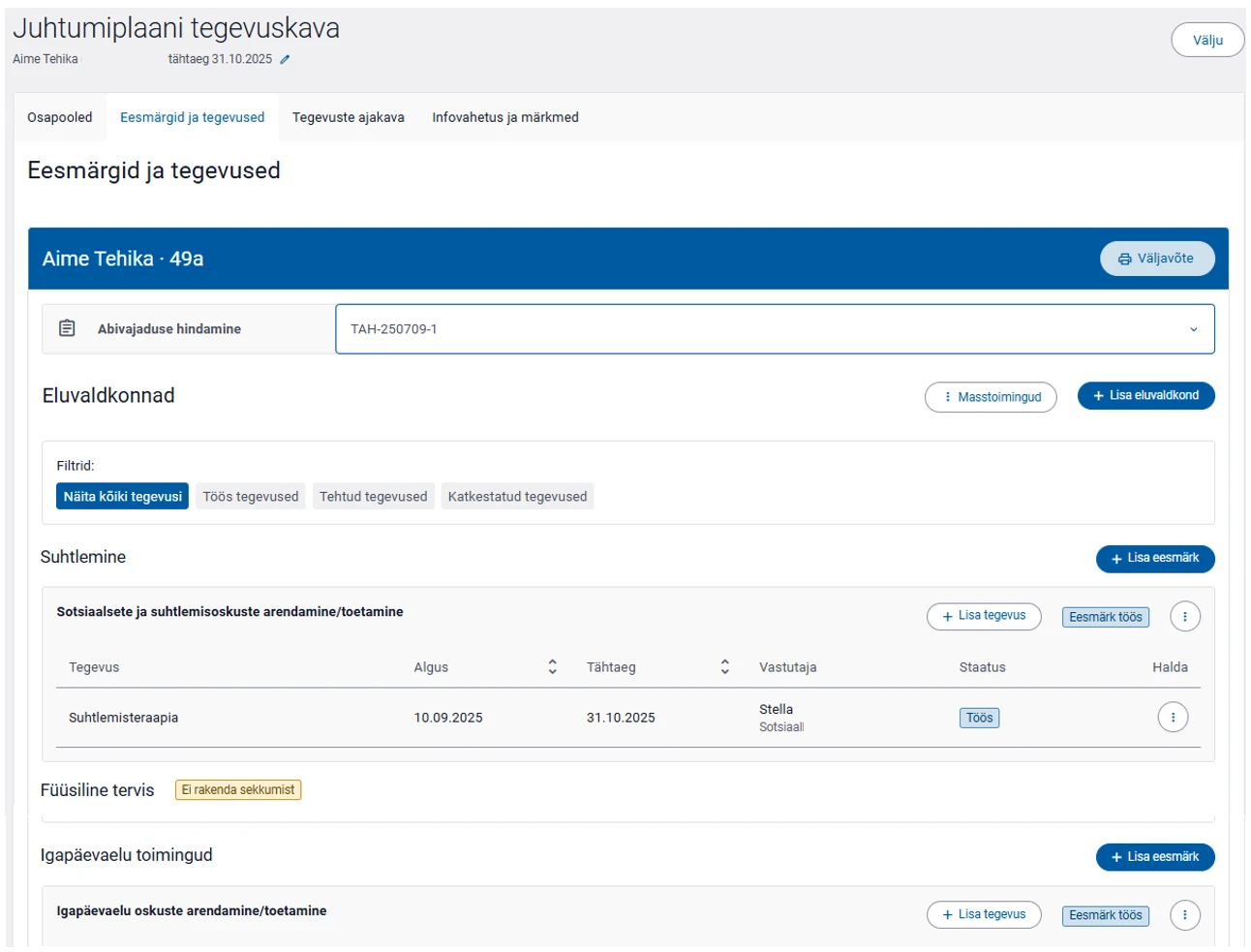
Task: Switch to the Osapooled tab
Action: click(60, 117)
